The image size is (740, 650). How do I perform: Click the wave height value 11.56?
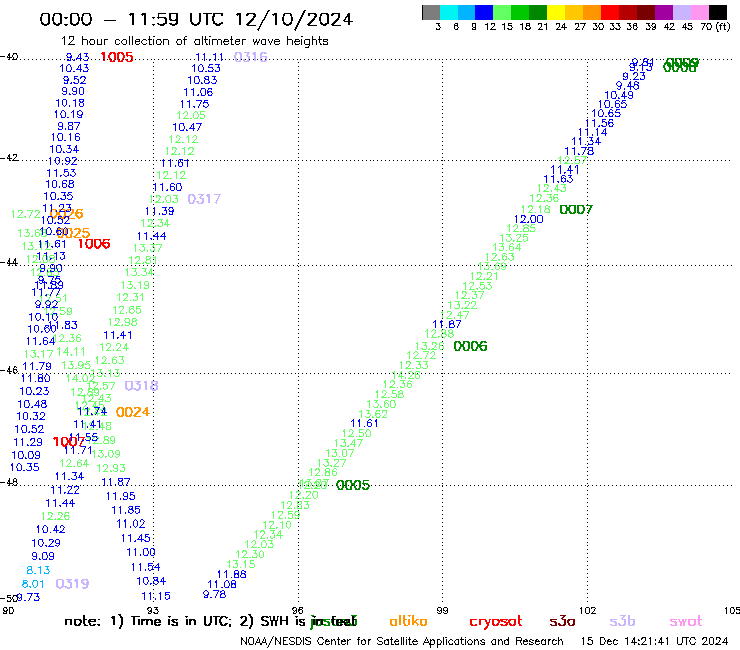599,123
